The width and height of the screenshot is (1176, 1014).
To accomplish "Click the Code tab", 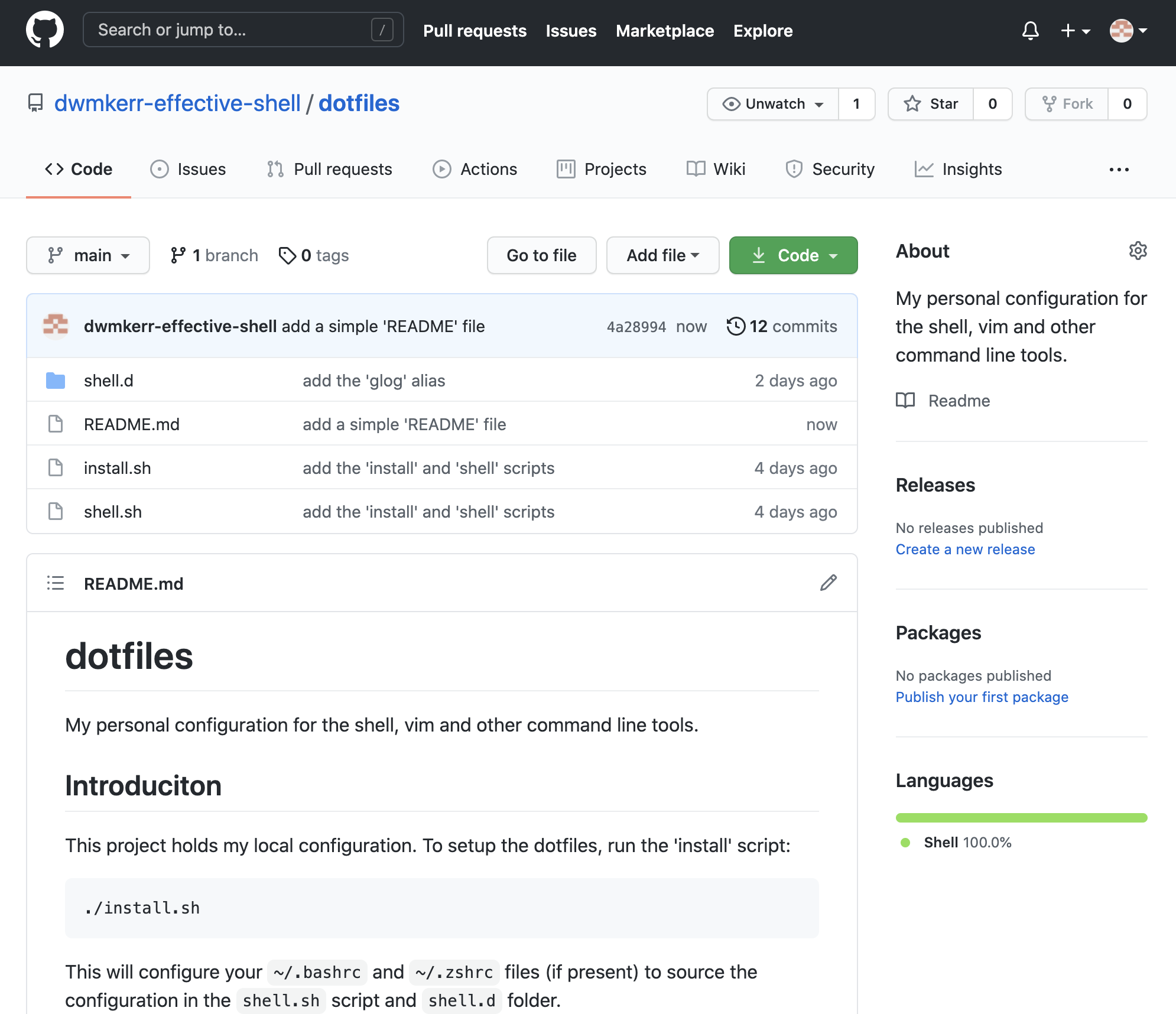I will point(79,169).
